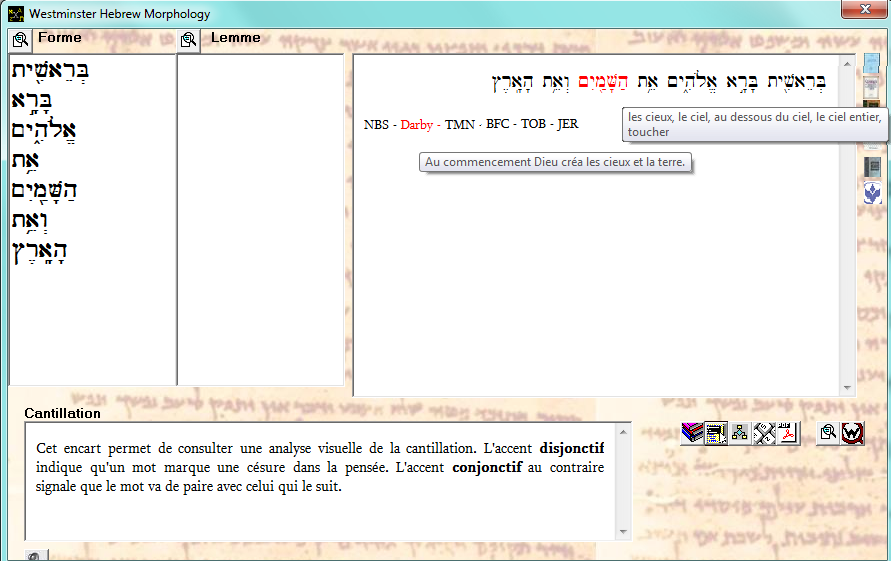
Task: Open the light blue book thumbnail in the sidebar
Action: [872, 63]
